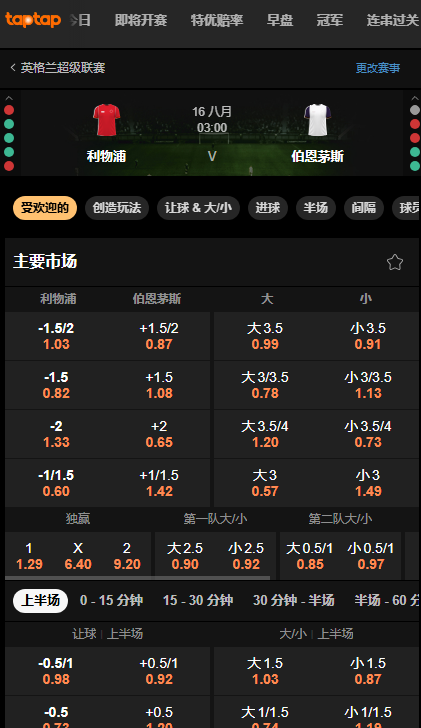Viewport: 421px width, 728px height.
Task: Select the 间隔 filter chip
Action: click(x=364, y=208)
